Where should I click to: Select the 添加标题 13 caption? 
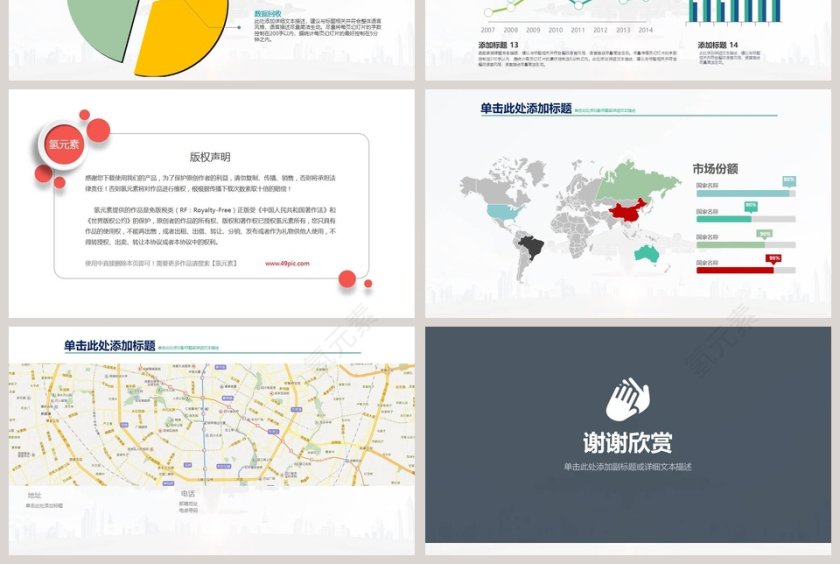click(498, 45)
